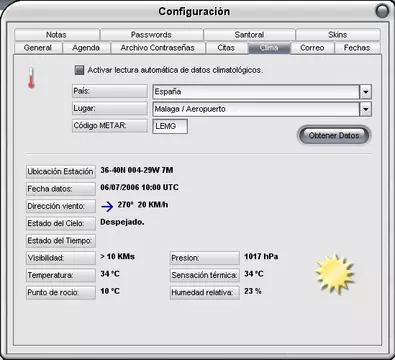Click the Visibilidad label
The image size is (395, 360).
click(x=61, y=258)
